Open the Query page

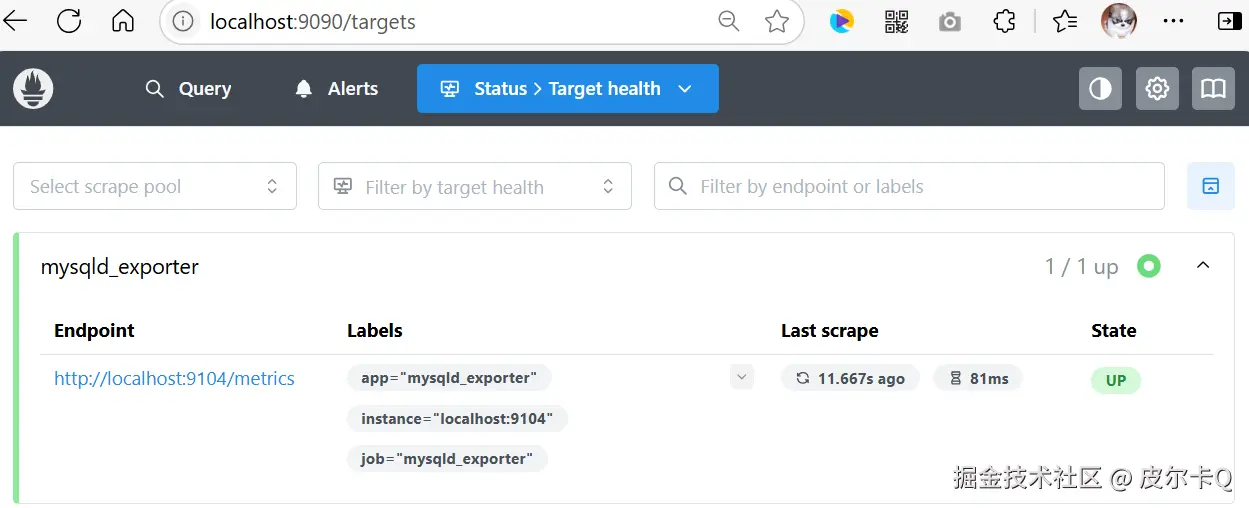pyautogui.click(x=188, y=89)
